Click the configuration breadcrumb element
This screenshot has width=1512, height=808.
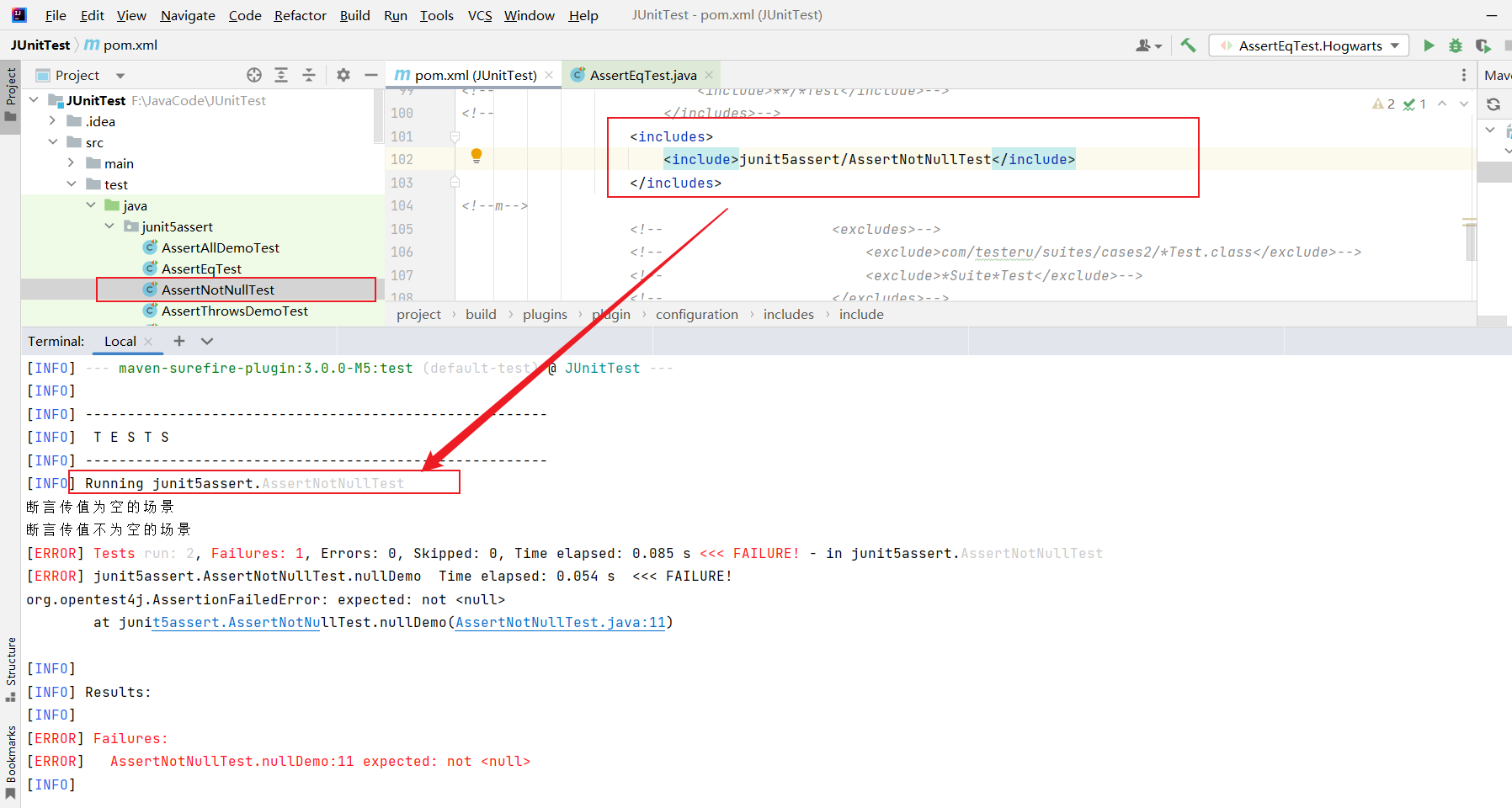696,314
